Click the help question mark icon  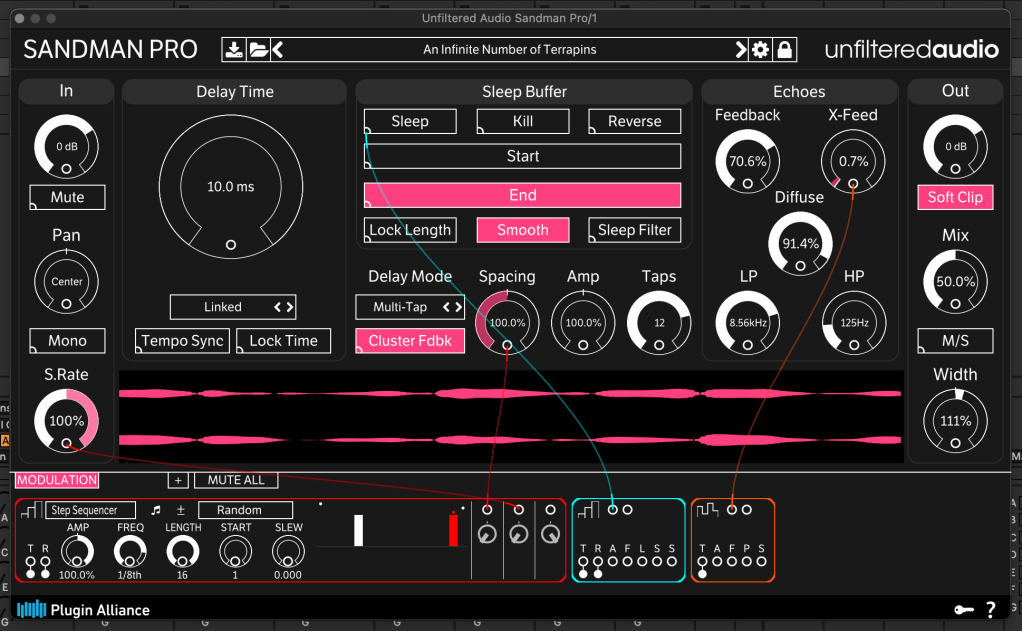pyautogui.click(x=991, y=609)
